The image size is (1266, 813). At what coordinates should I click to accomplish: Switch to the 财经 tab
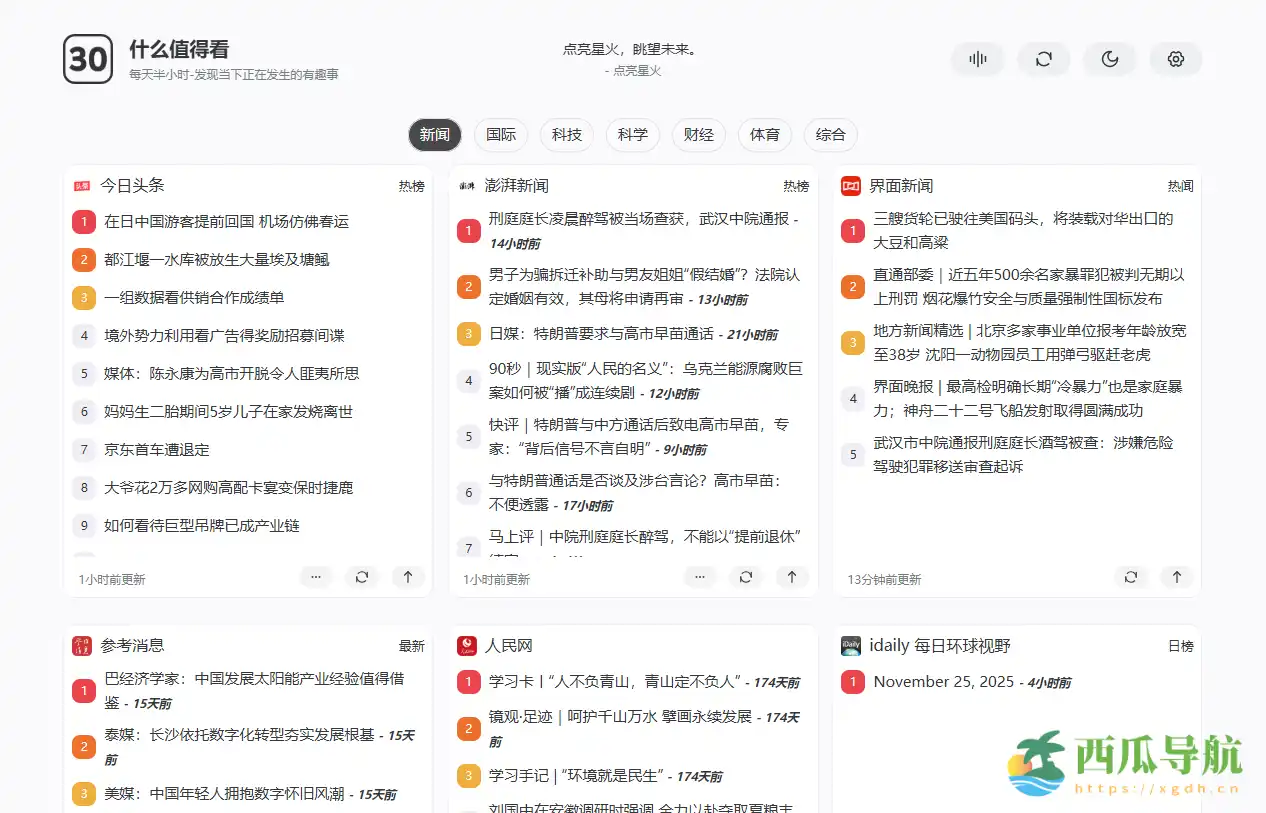698,135
